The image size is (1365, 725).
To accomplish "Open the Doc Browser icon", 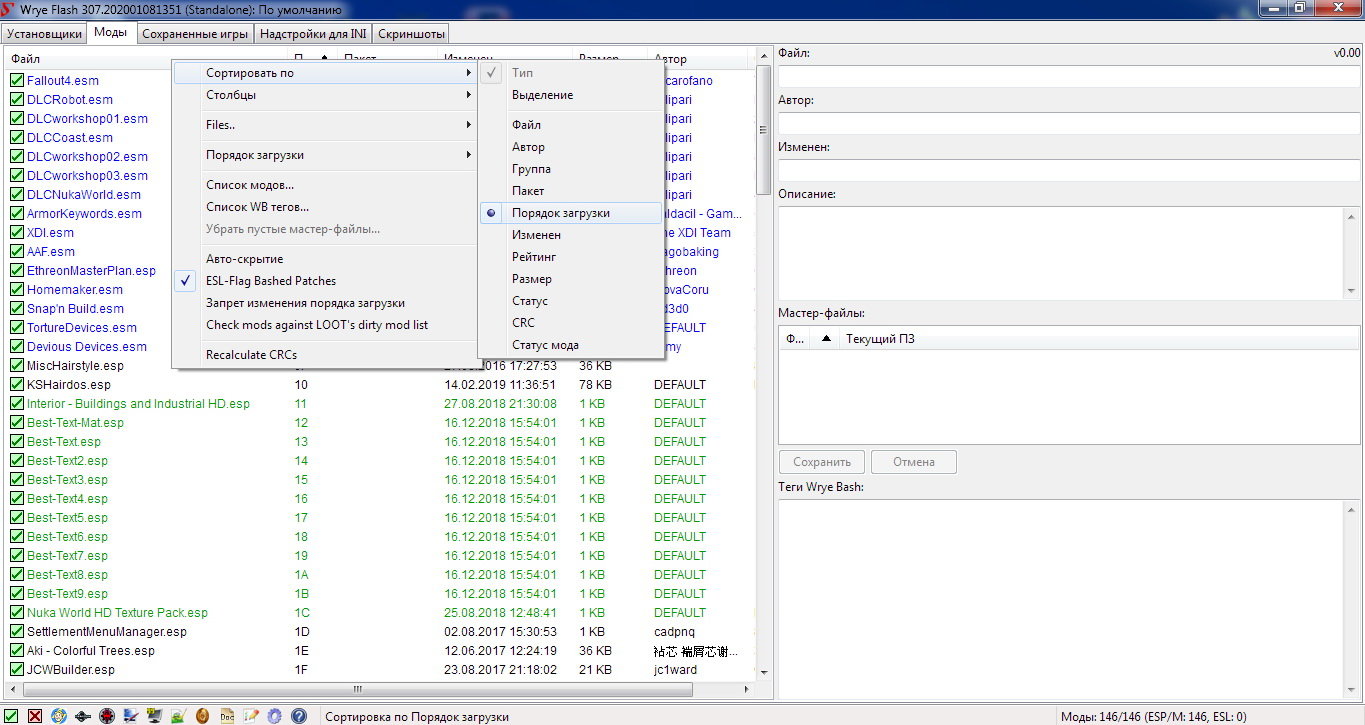I will tap(227, 716).
